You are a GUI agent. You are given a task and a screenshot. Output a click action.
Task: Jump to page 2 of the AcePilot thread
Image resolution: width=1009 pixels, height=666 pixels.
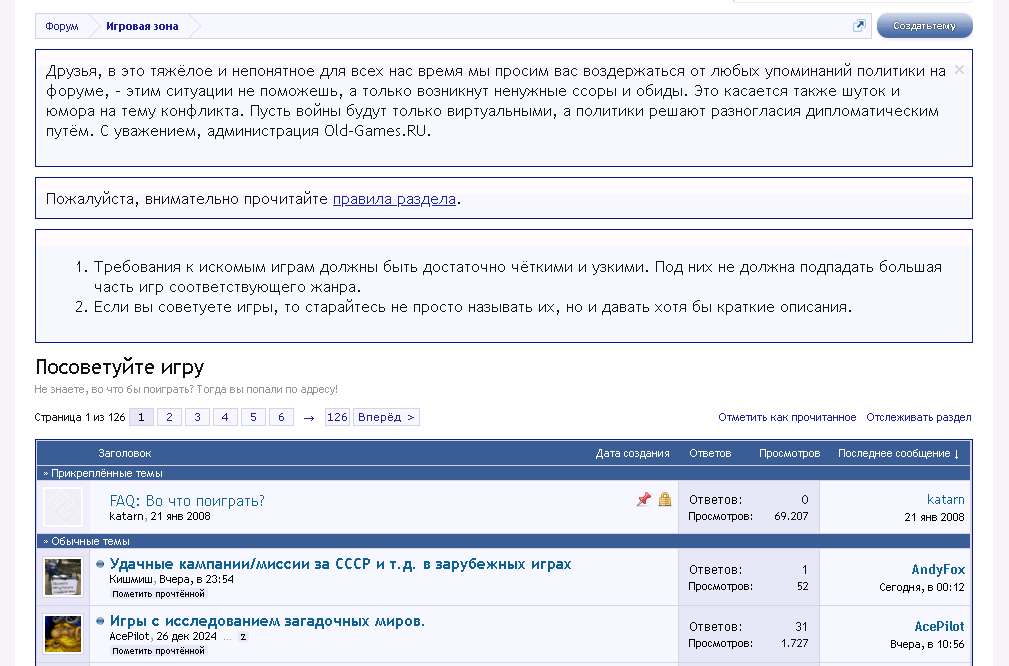[243, 637]
